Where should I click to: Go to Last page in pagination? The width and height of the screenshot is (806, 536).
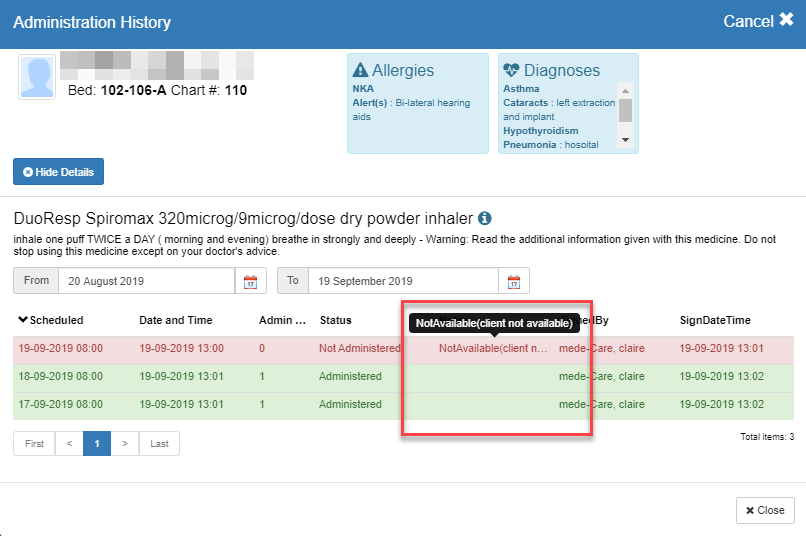tap(159, 443)
